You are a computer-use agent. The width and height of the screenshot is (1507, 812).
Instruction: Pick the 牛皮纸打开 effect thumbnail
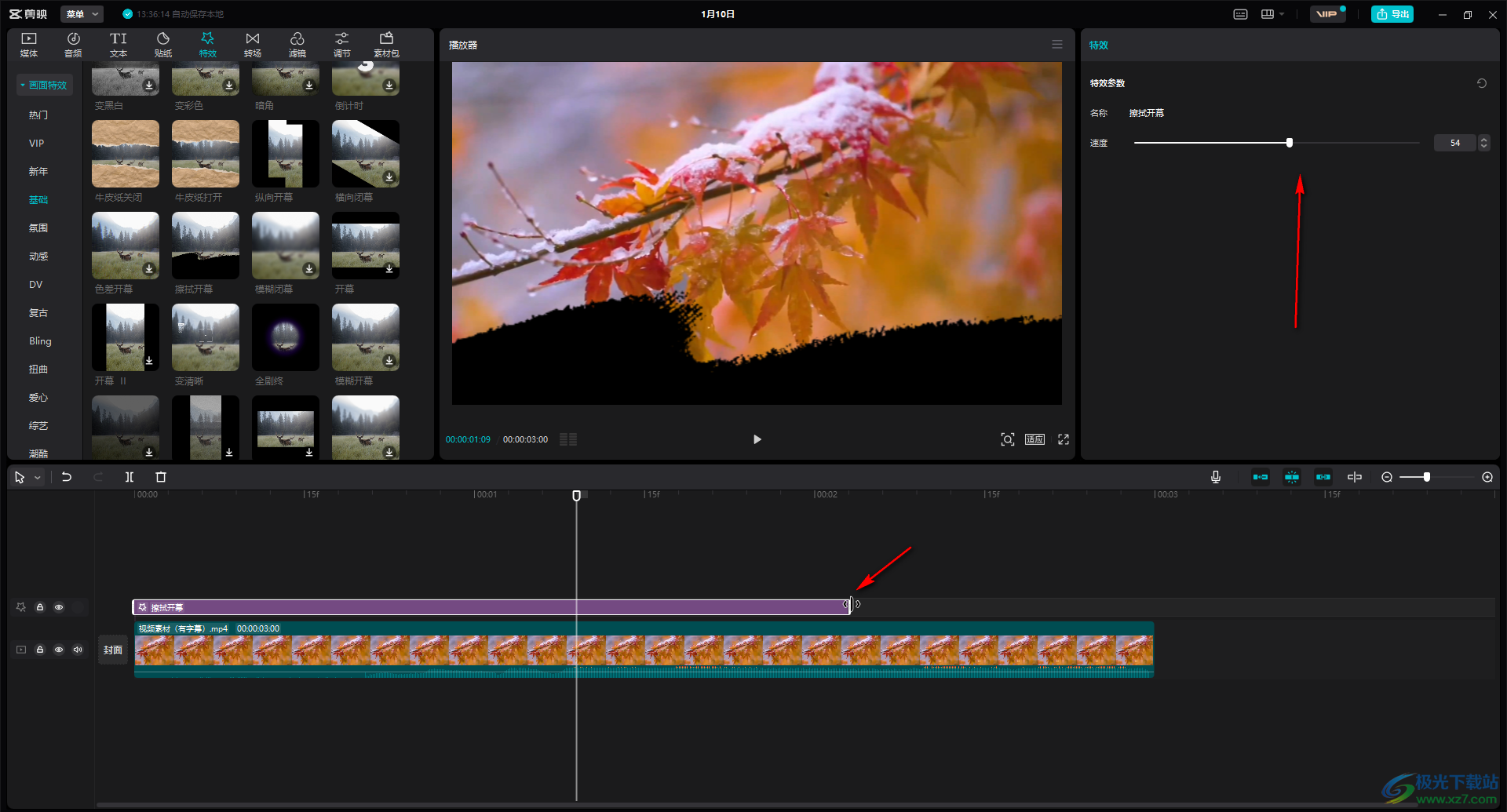tap(206, 154)
